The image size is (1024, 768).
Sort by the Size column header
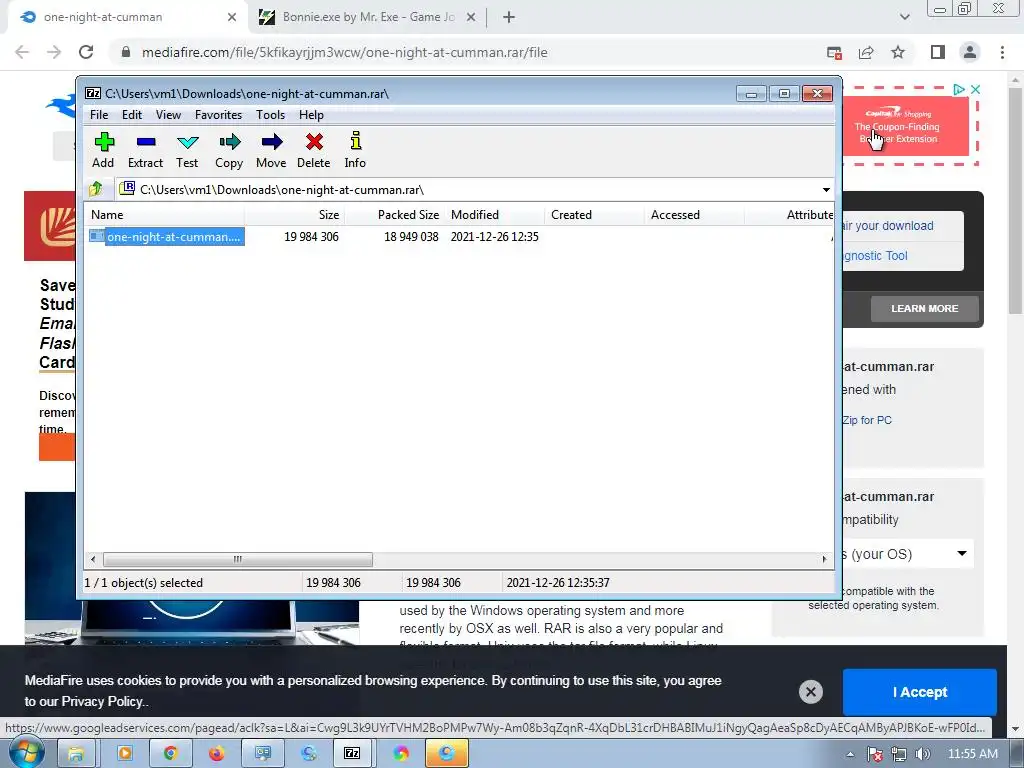(295, 215)
